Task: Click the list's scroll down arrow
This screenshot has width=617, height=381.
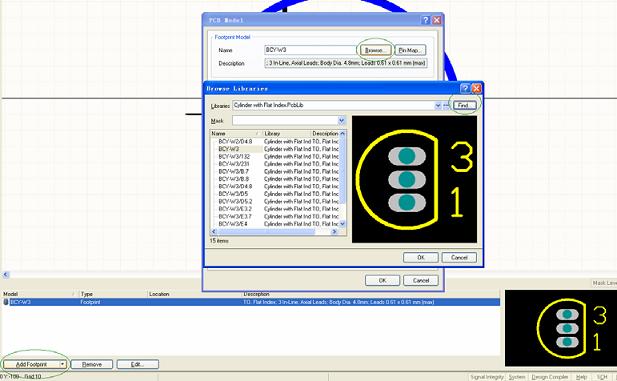Action: pos(342,224)
